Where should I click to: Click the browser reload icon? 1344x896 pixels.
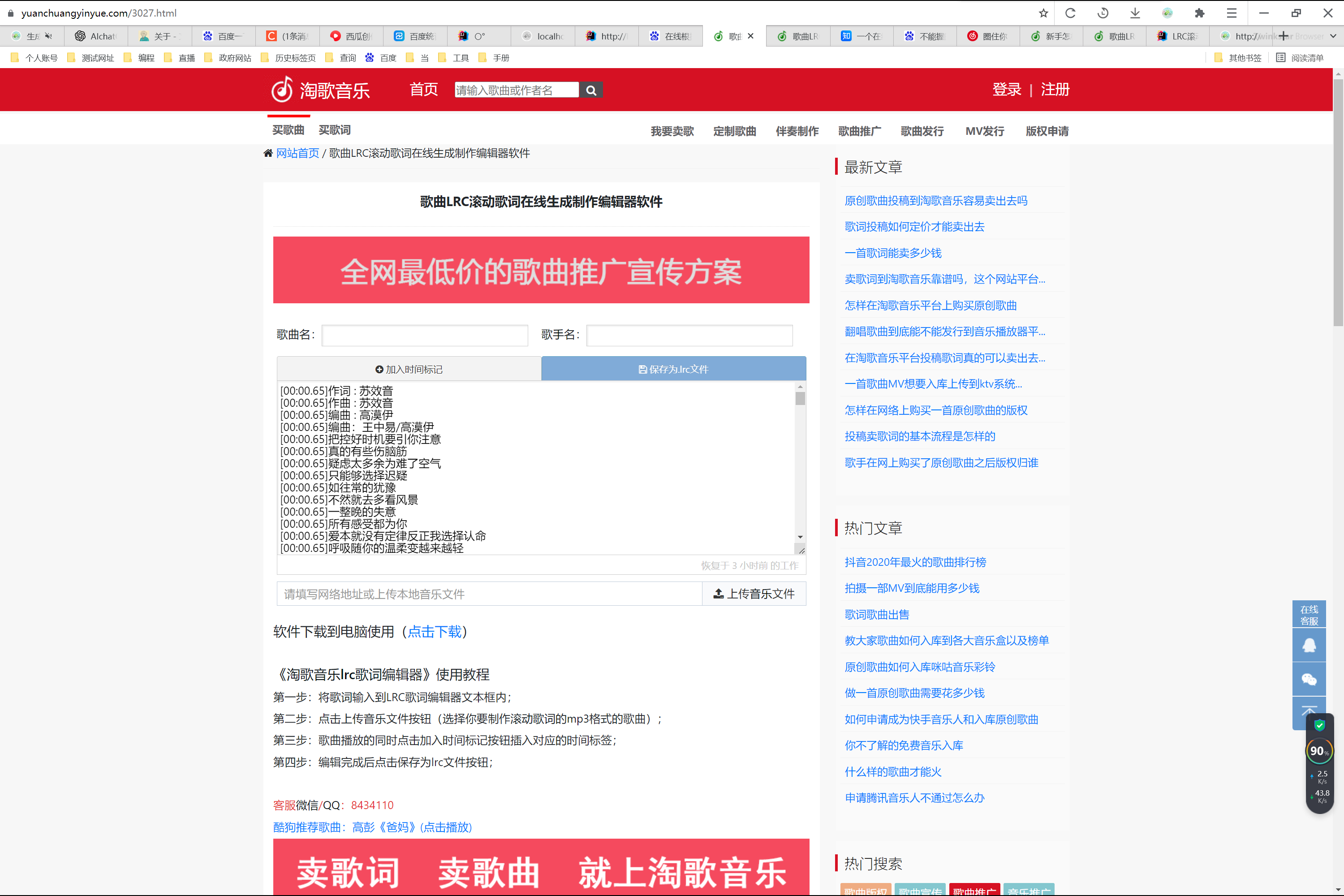pyautogui.click(x=1070, y=13)
